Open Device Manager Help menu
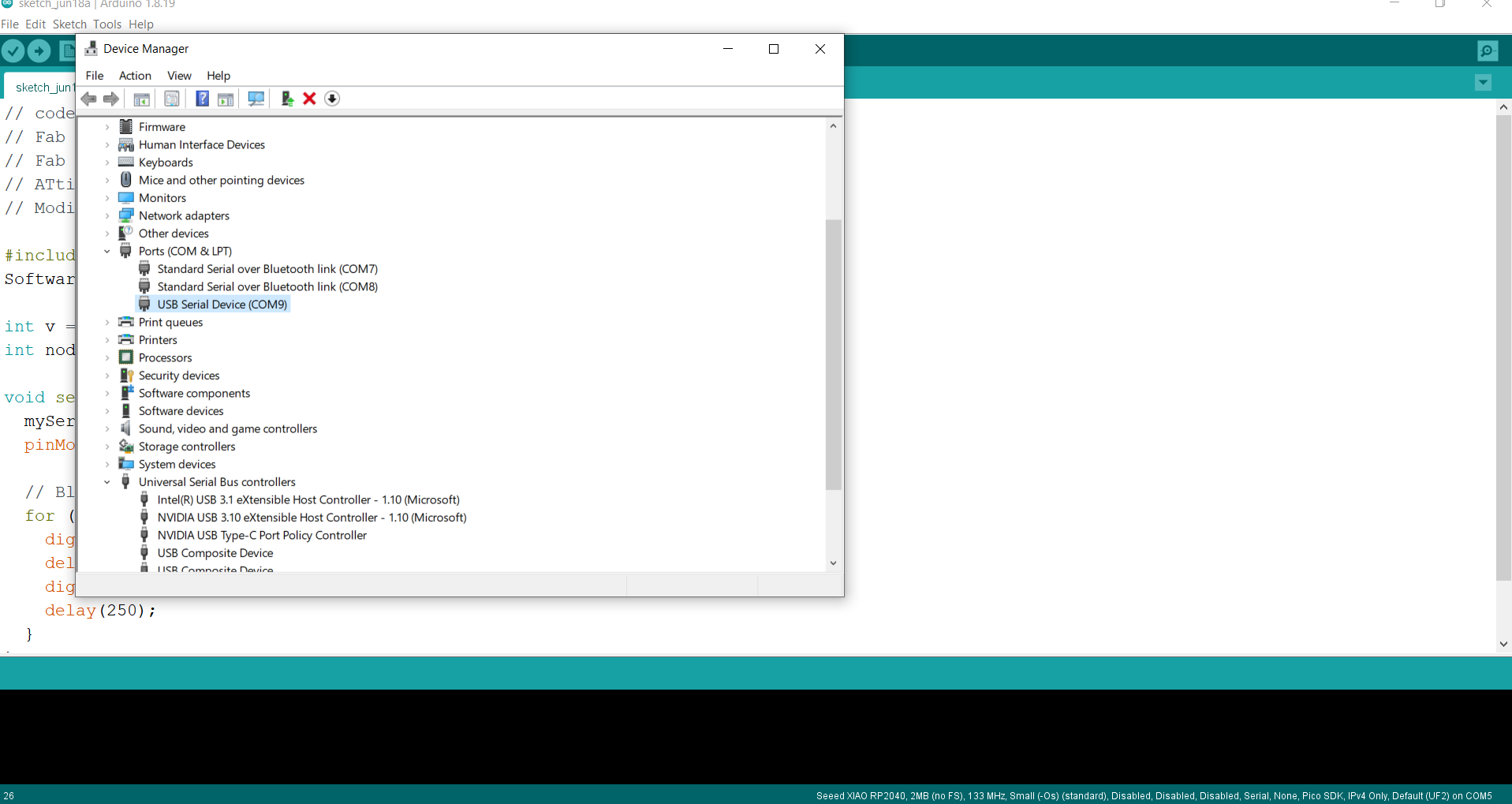Viewport: 1512px width, 804px height. (218, 76)
